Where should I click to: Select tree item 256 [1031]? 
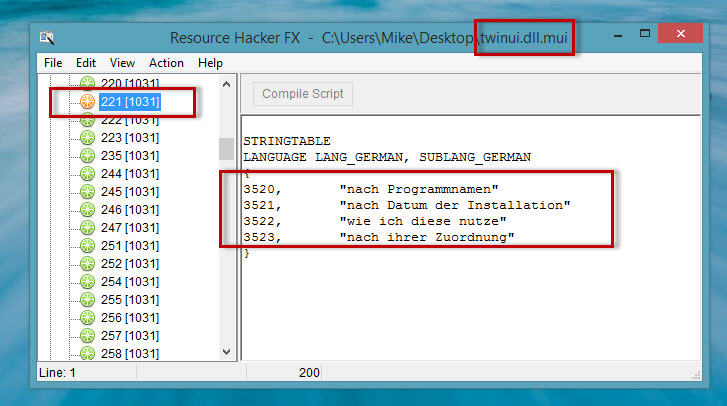(x=130, y=318)
